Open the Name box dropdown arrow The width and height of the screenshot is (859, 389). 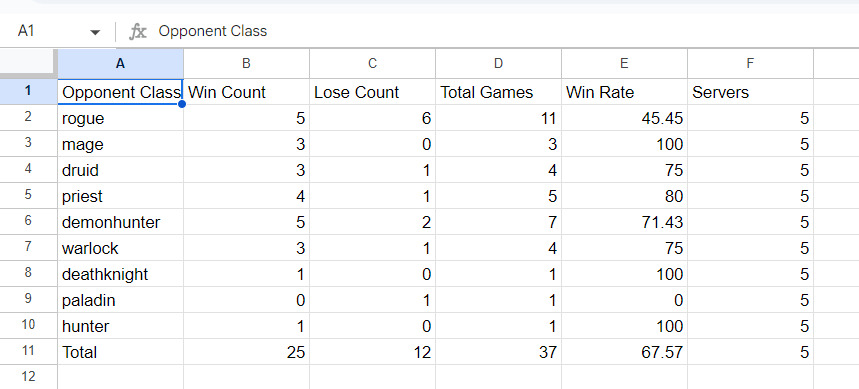pos(95,32)
